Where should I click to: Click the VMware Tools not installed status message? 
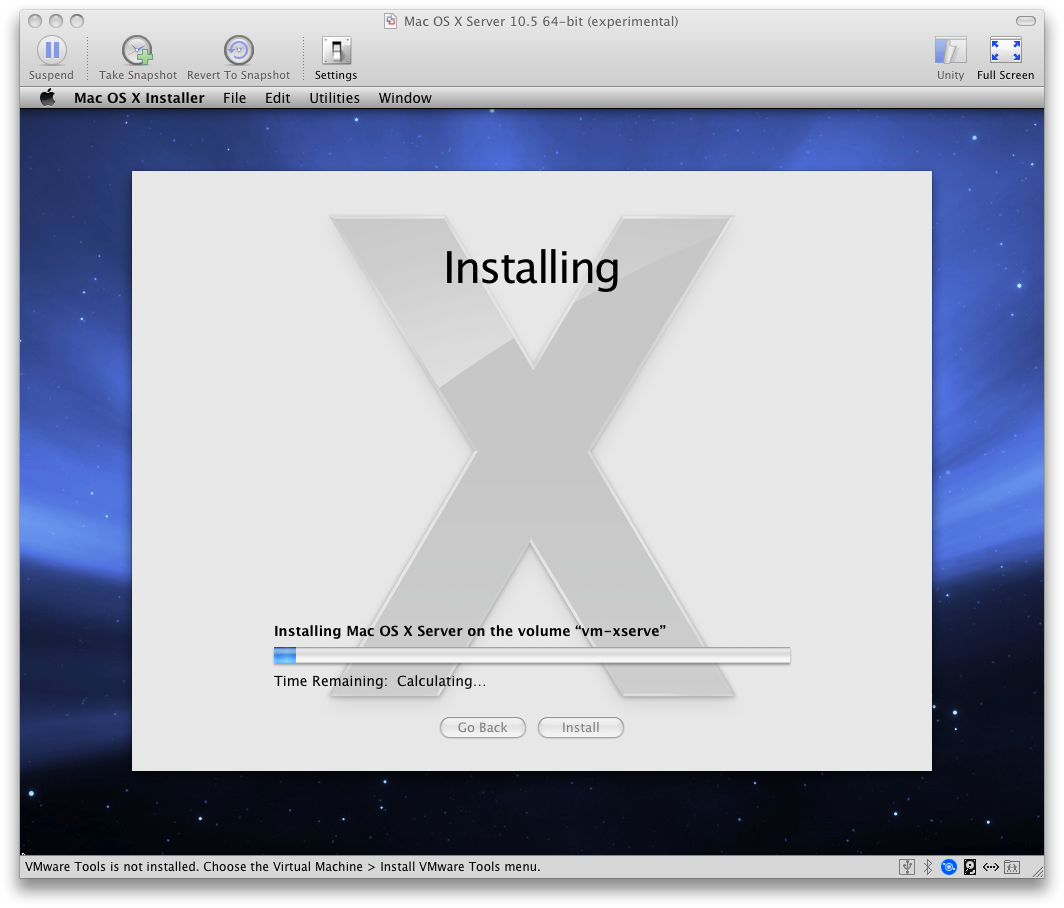[x=282, y=867]
